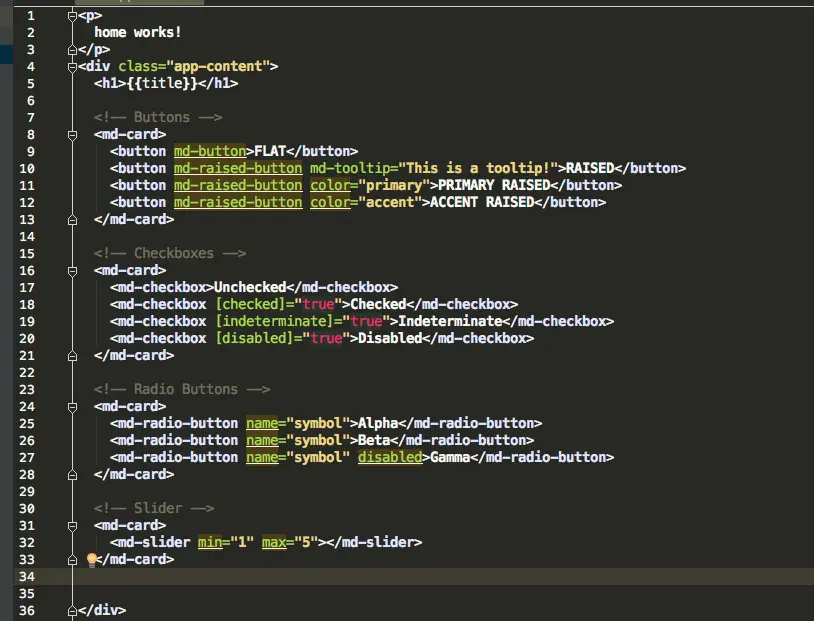The height and width of the screenshot is (621, 814).
Task: Click line number 34 in the gutter
Action: tap(27, 576)
